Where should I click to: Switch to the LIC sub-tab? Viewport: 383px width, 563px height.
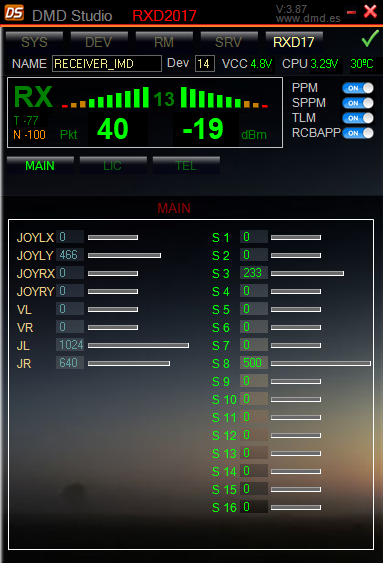click(x=113, y=165)
